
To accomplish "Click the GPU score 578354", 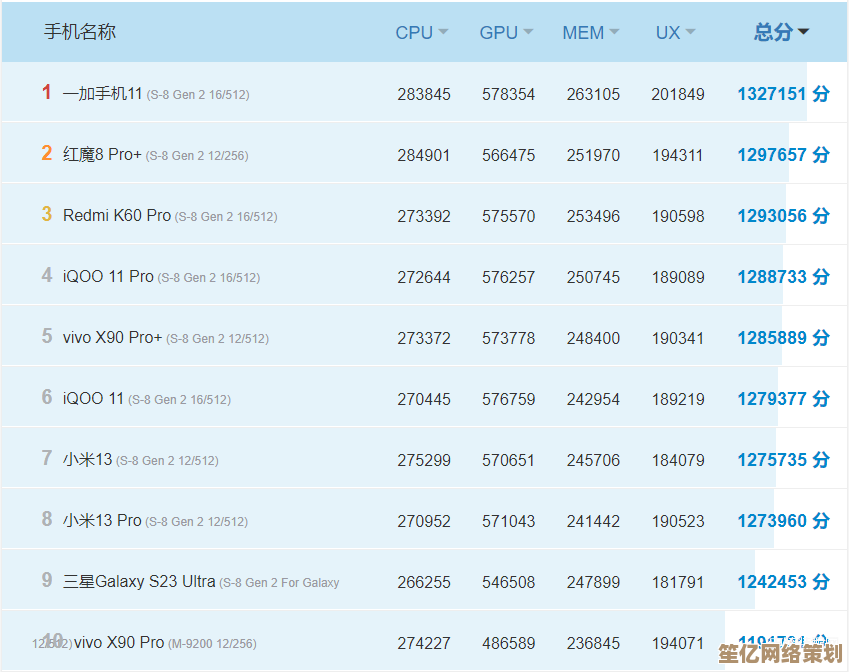I will tap(508, 94).
